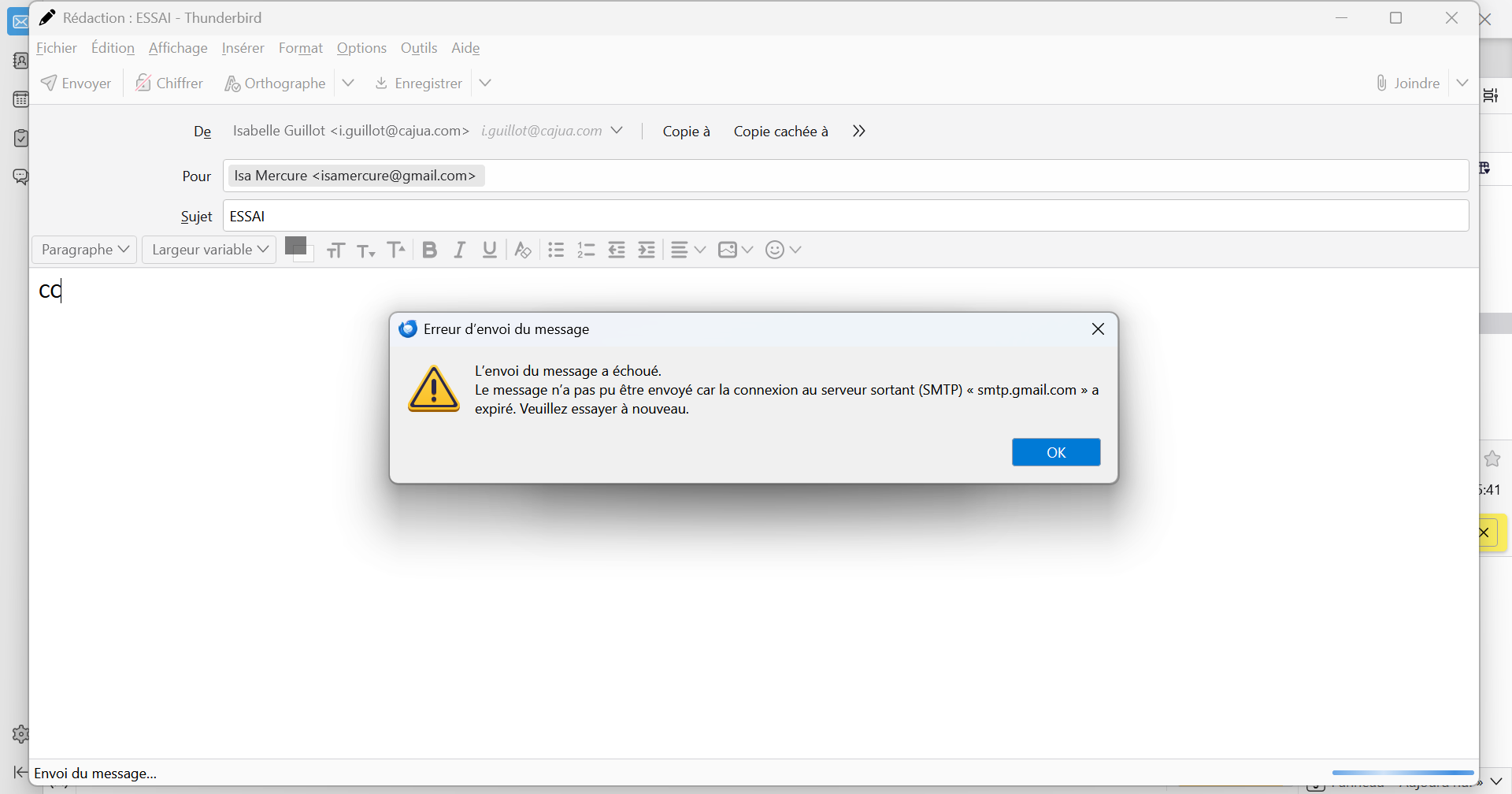Open the Outils menu
The height and width of the screenshot is (794, 1512).
419,48
